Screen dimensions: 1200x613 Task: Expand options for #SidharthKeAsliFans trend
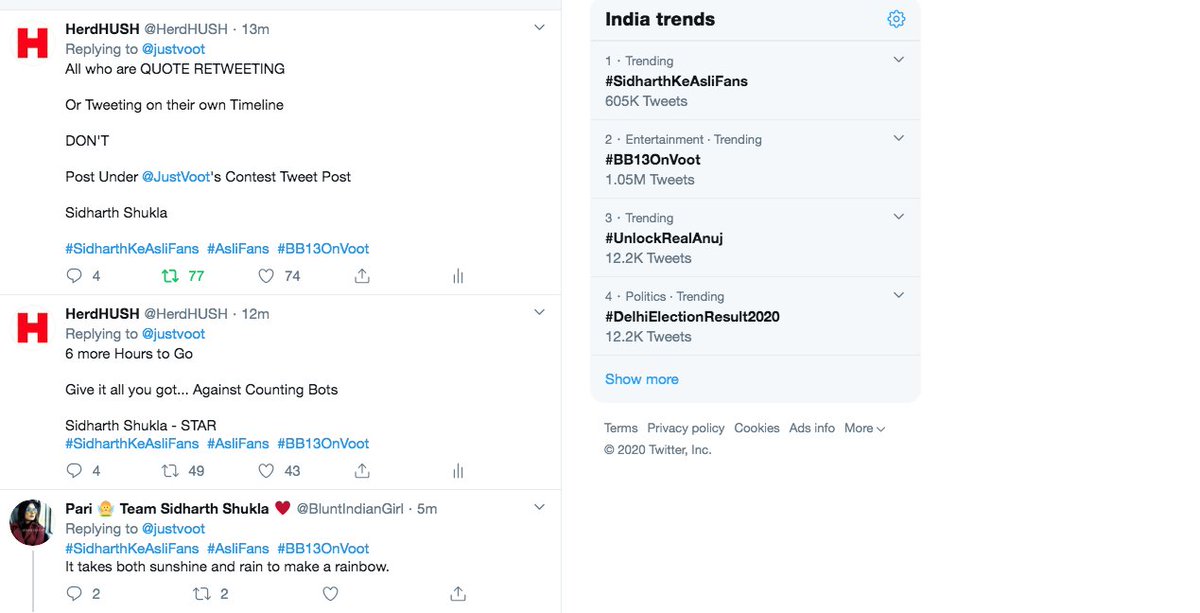click(898, 60)
